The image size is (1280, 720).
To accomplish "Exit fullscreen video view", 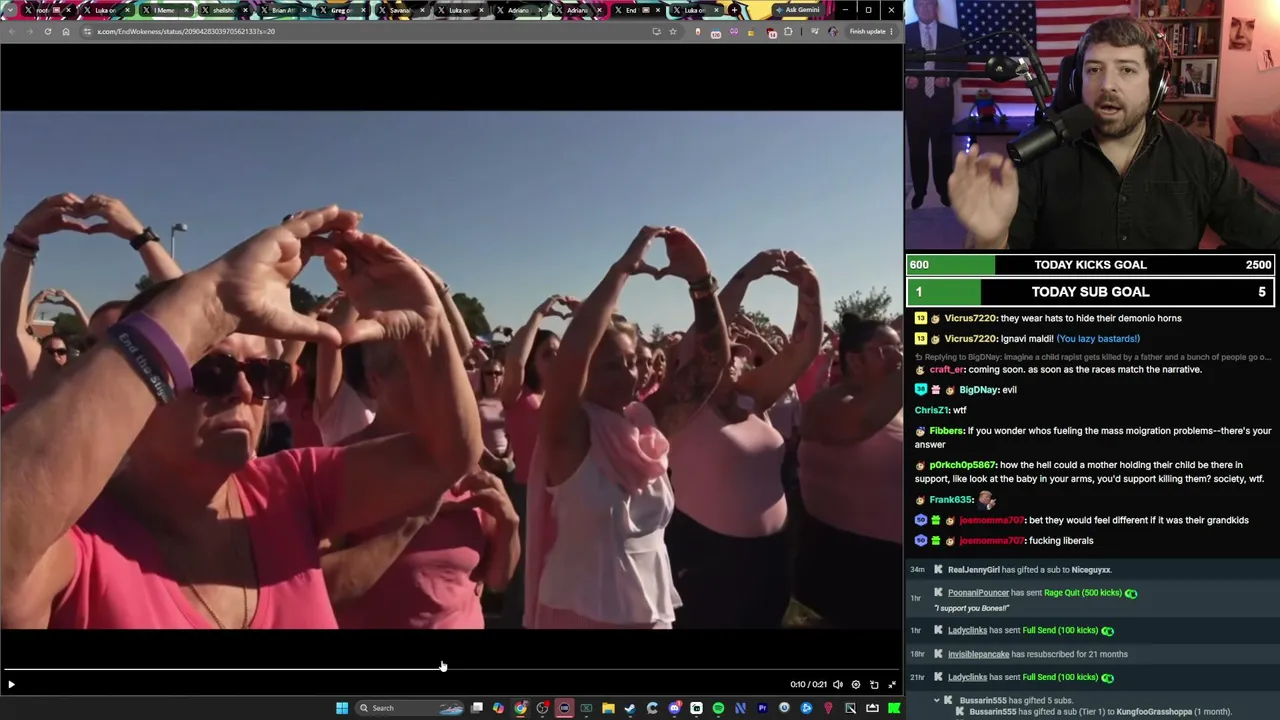I will [892, 685].
